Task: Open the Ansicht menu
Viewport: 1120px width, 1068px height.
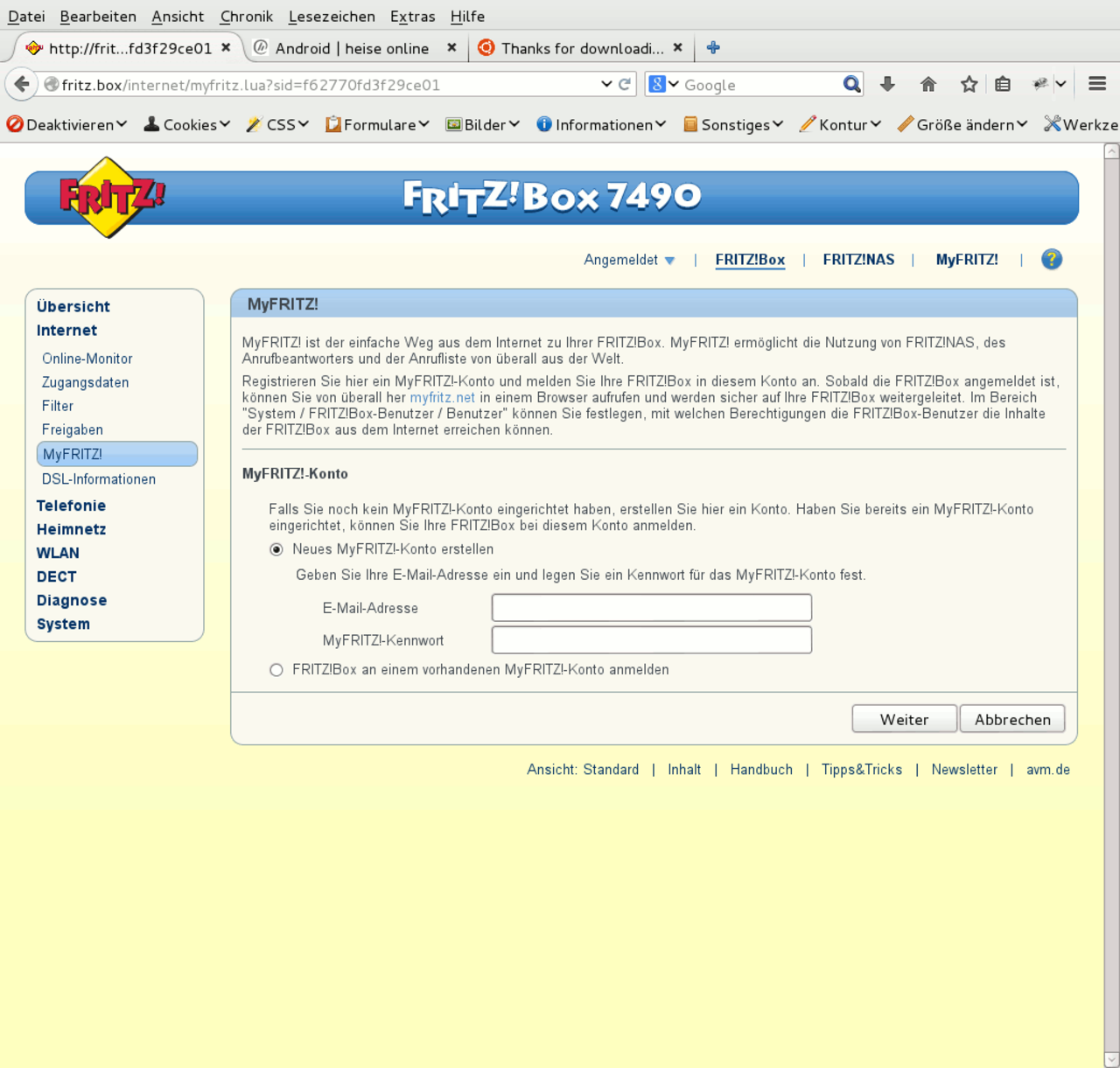Action: point(178,16)
